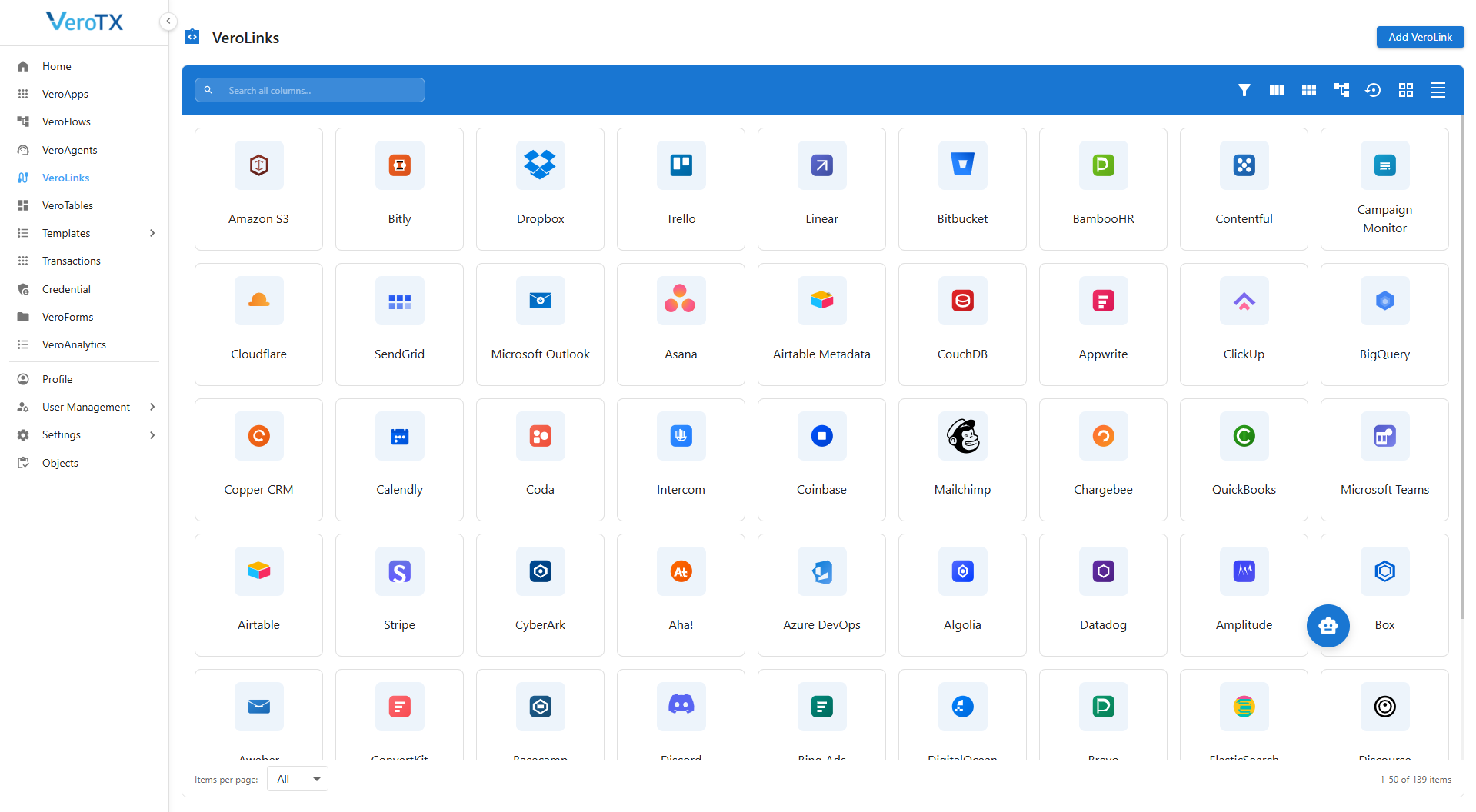
Task: Open VeroAgents in sidebar
Action: coord(85,150)
